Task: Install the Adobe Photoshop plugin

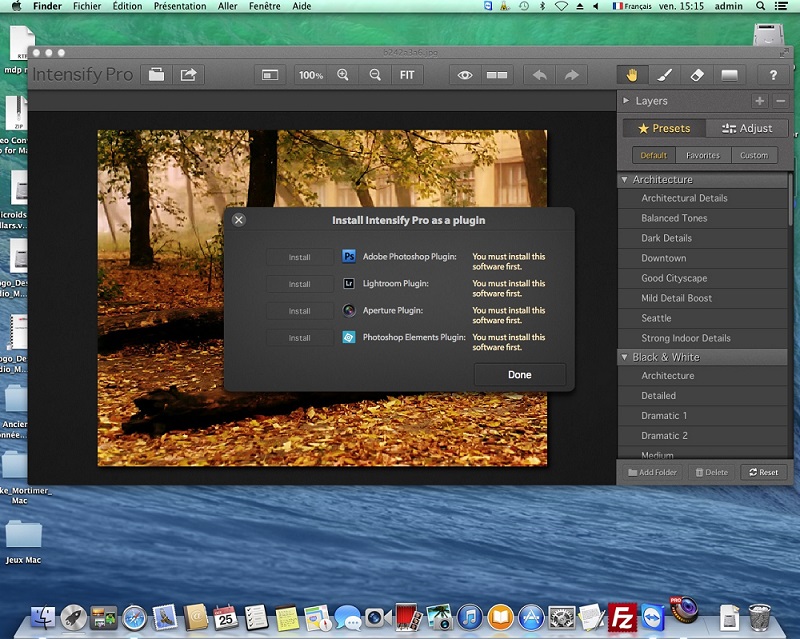Action: 299,257
